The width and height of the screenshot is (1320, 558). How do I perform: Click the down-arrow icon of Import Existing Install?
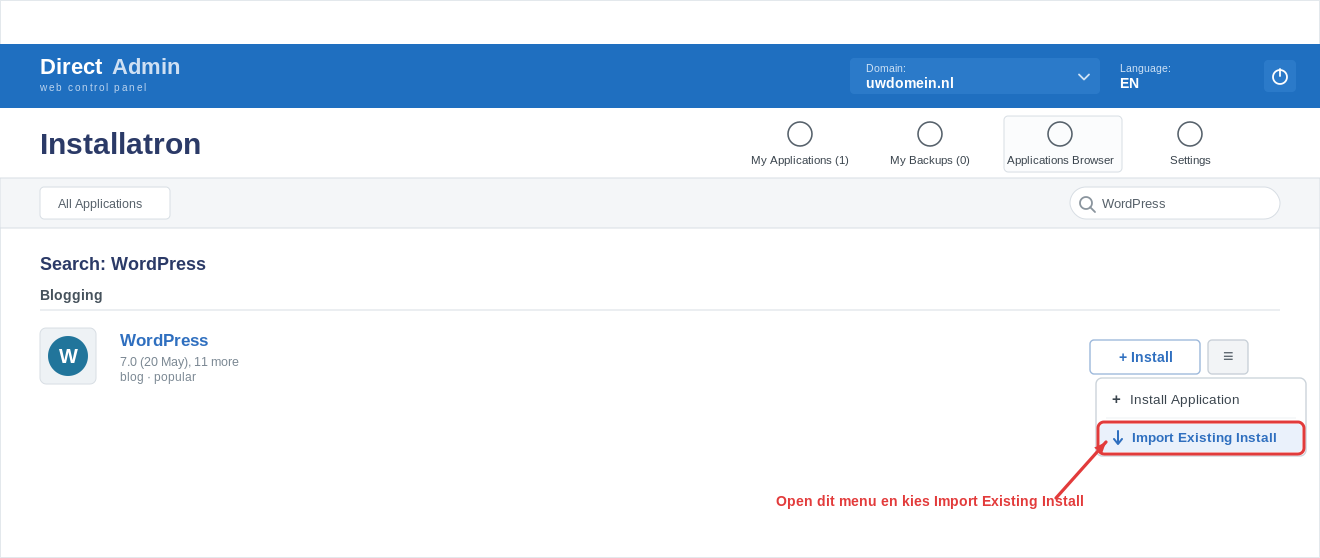1118,438
